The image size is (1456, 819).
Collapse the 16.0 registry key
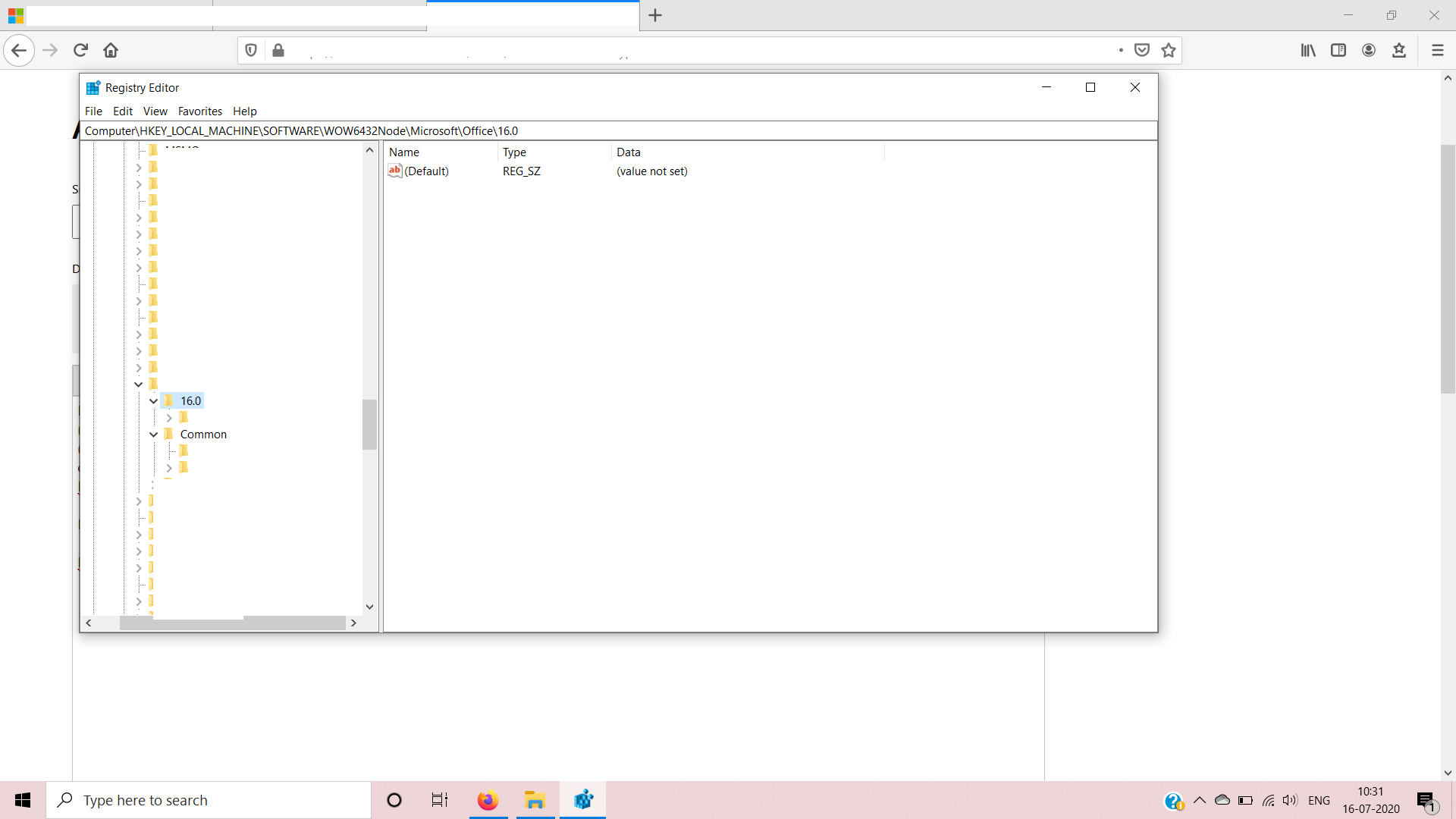tap(154, 401)
